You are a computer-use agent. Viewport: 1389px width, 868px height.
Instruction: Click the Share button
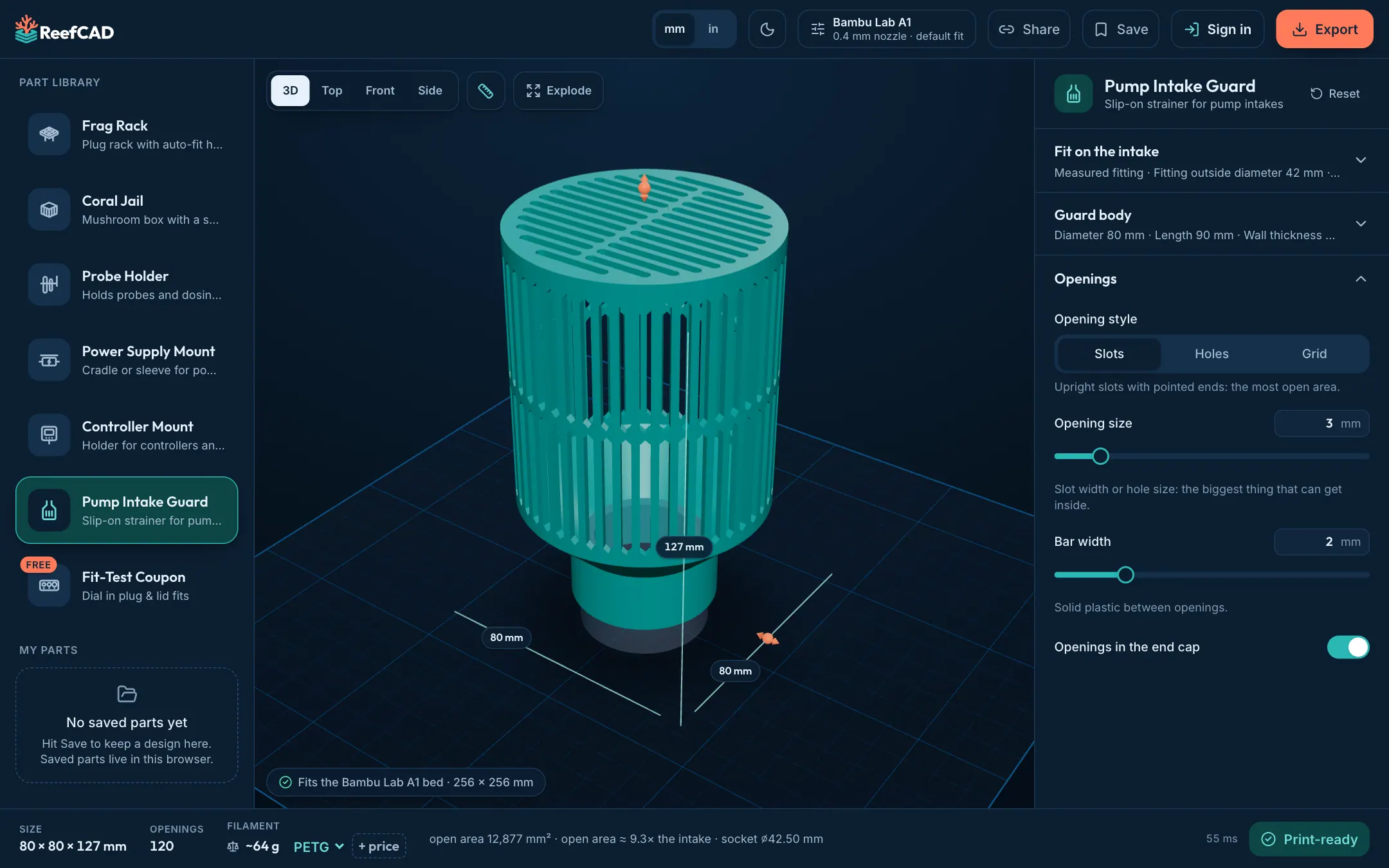(1029, 29)
